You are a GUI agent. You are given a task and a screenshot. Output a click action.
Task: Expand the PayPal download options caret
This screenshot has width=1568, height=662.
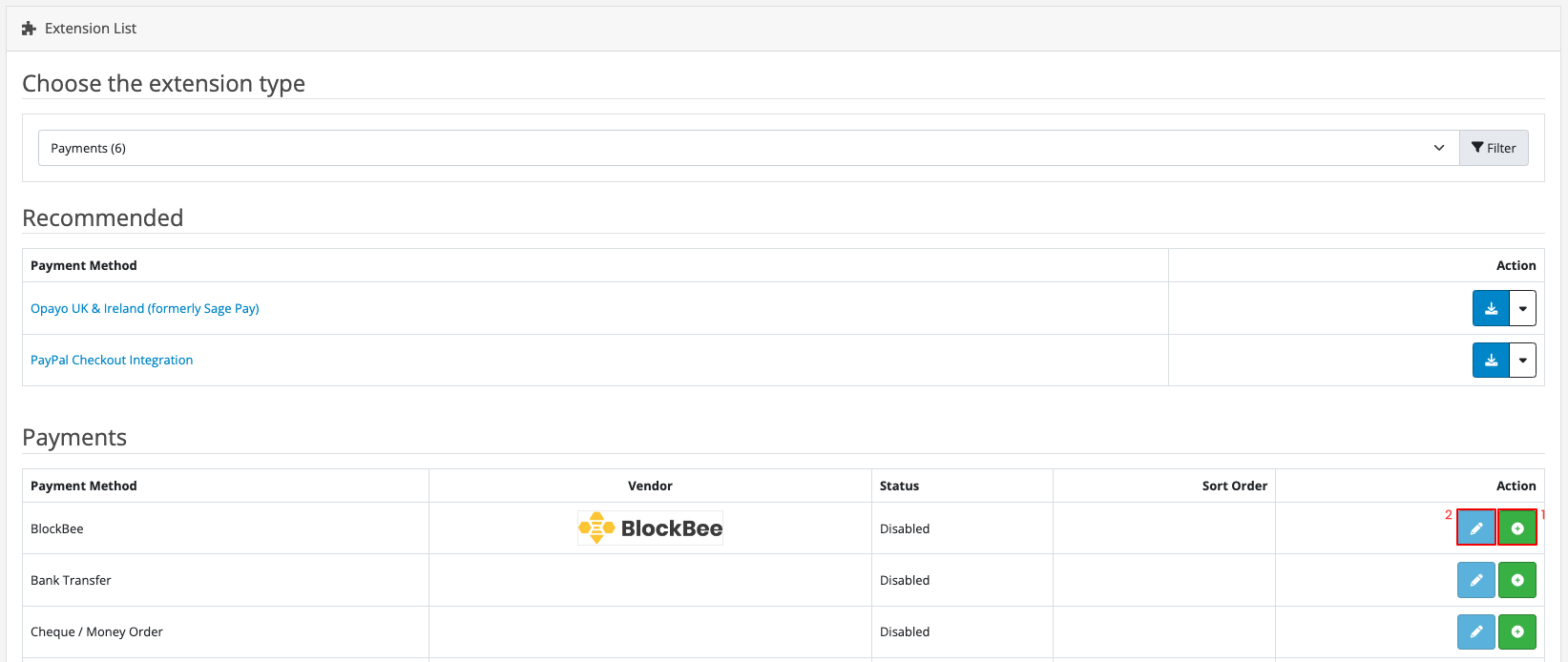point(1522,360)
